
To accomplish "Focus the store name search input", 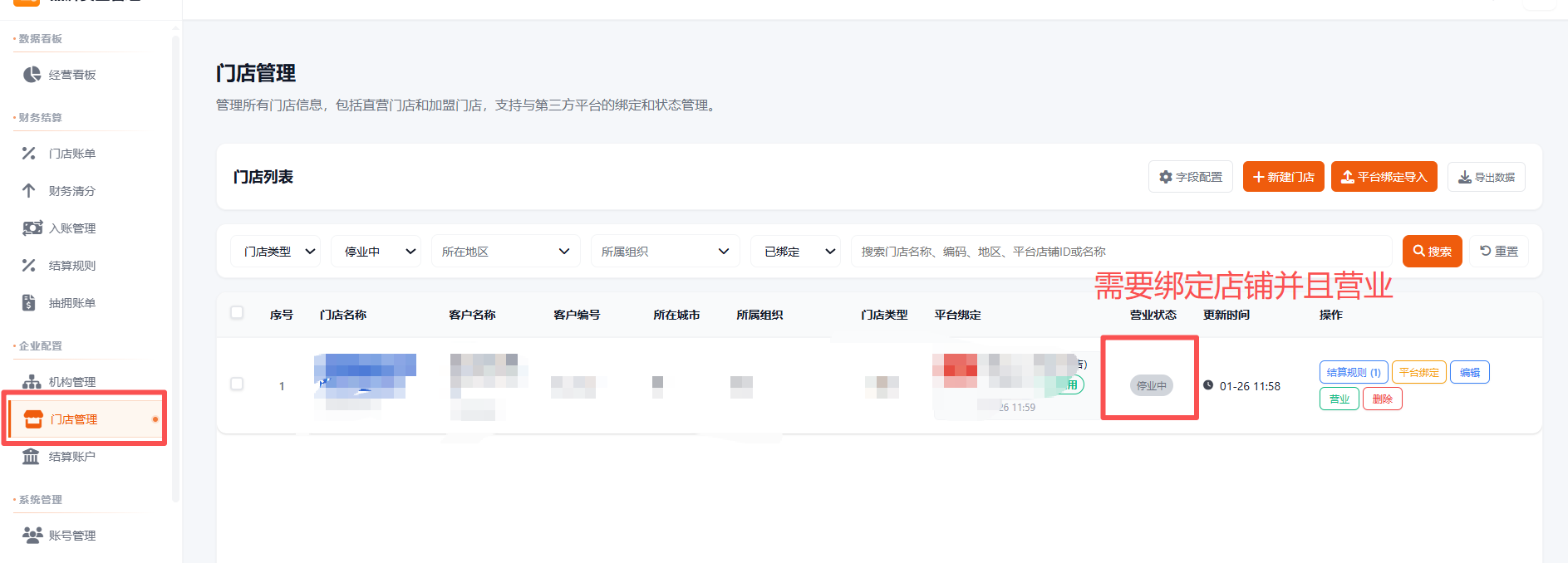I will pyautogui.click(x=1122, y=252).
